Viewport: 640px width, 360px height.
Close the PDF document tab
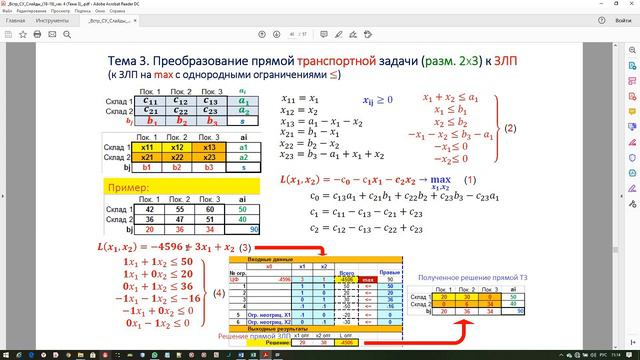coord(135,20)
